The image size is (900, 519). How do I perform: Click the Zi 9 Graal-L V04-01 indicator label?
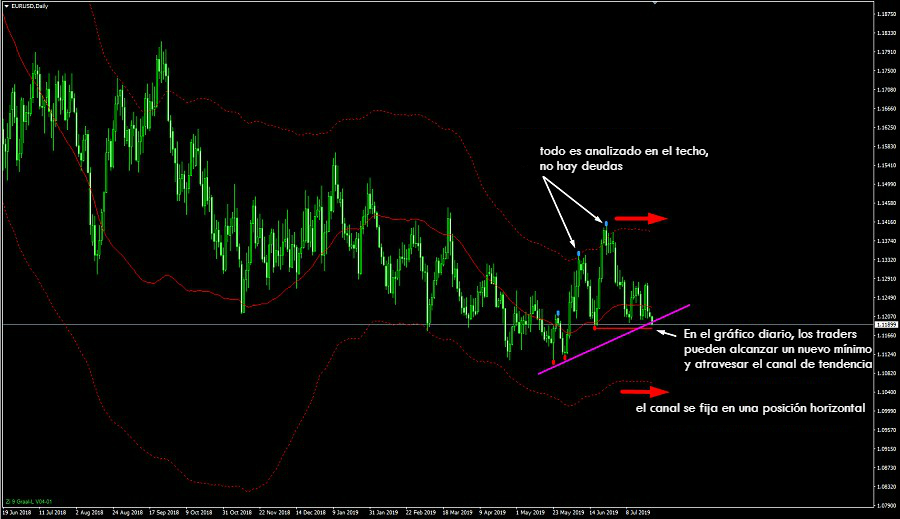pos(28,500)
